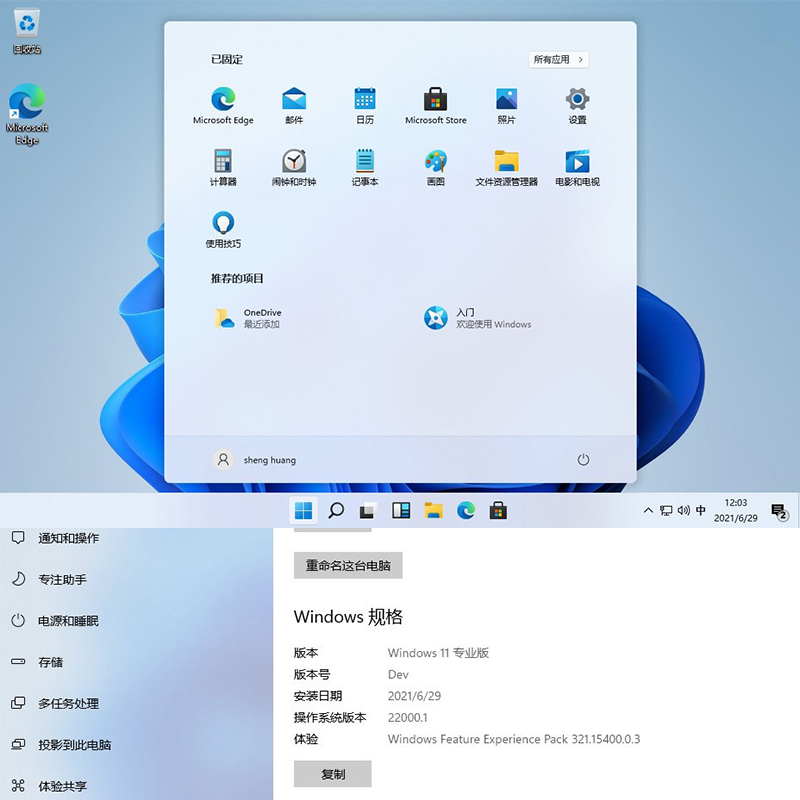Click the volume tray icon
This screenshot has width=800, height=800.
click(x=684, y=510)
